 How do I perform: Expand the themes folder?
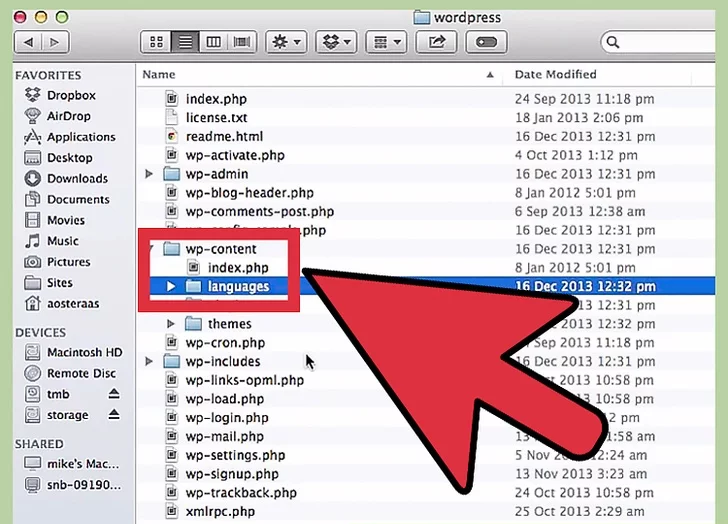tap(171, 324)
